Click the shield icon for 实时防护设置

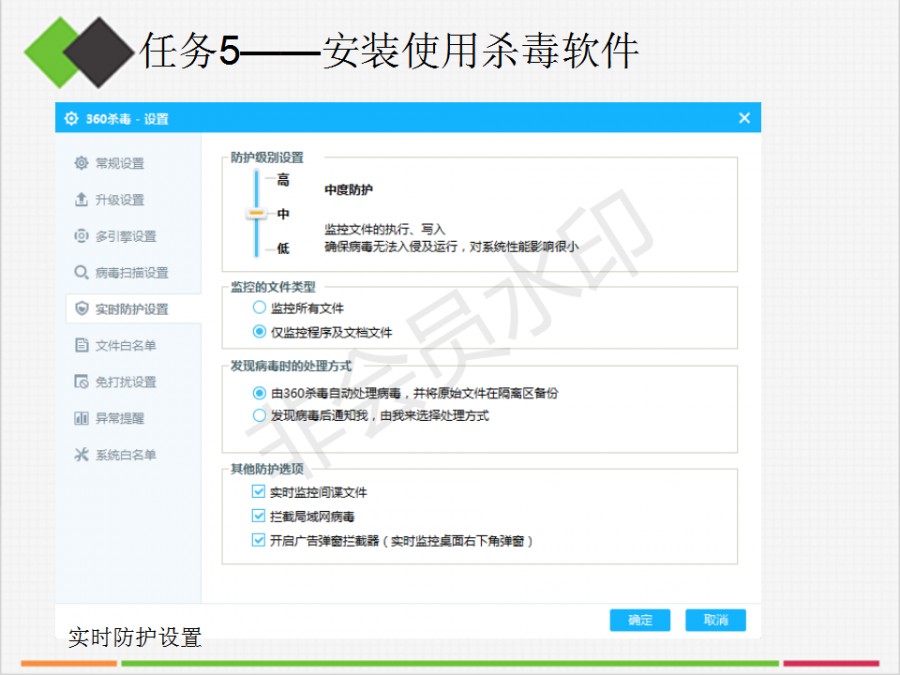tap(81, 309)
